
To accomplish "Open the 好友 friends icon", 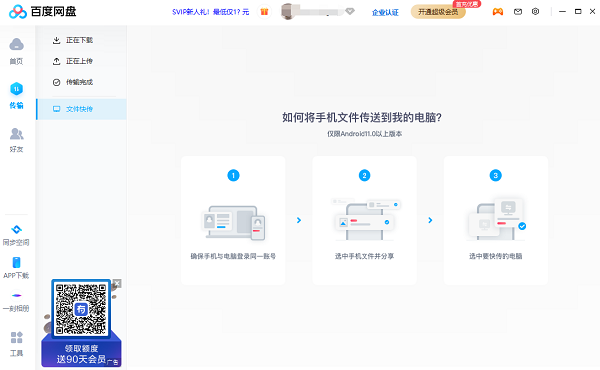I will [x=16, y=134].
